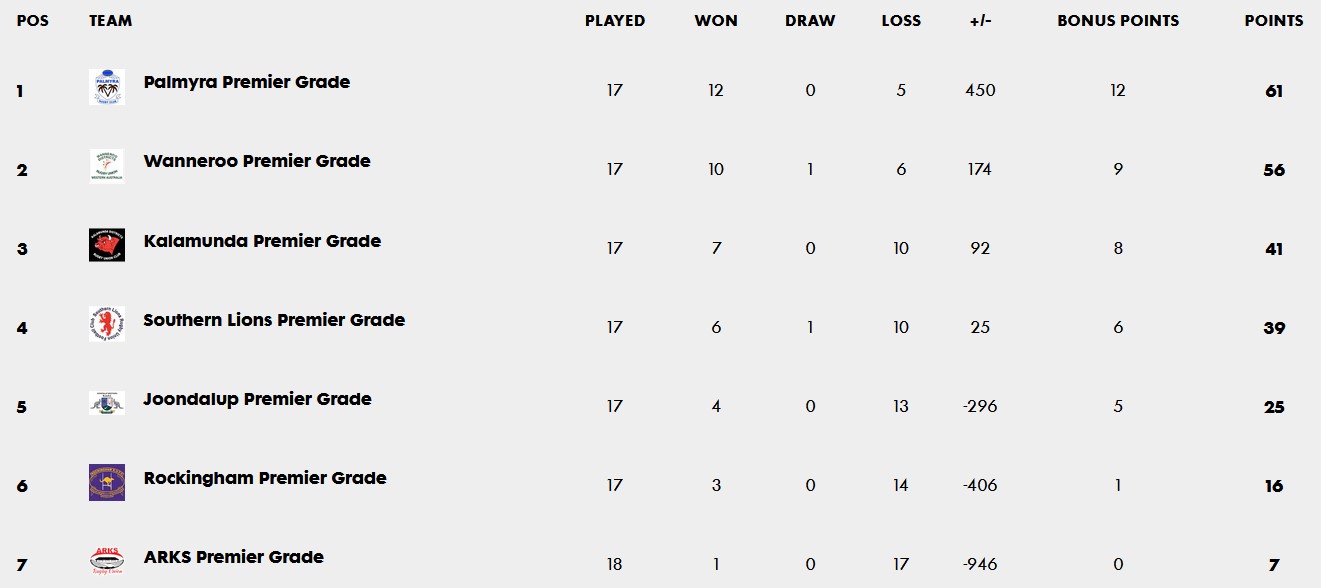The height and width of the screenshot is (588, 1321).
Task: Click the Southern Lions red lion logo
Action: [x=106, y=324]
